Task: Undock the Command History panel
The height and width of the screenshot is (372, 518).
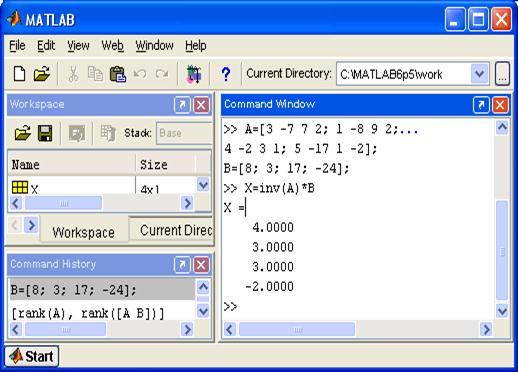Action: pyautogui.click(x=182, y=265)
